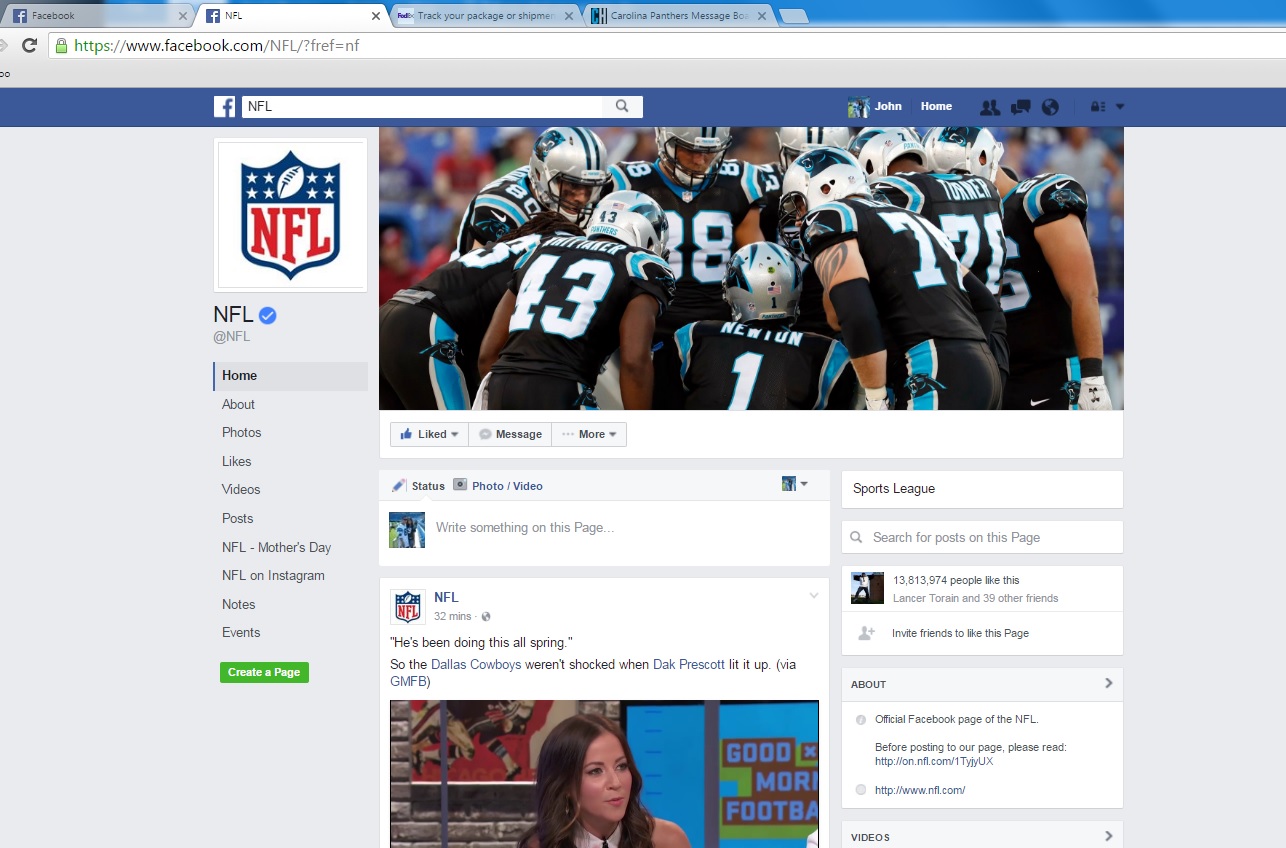Open a new browser tab button
The height and width of the screenshot is (848, 1286).
click(794, 15)
